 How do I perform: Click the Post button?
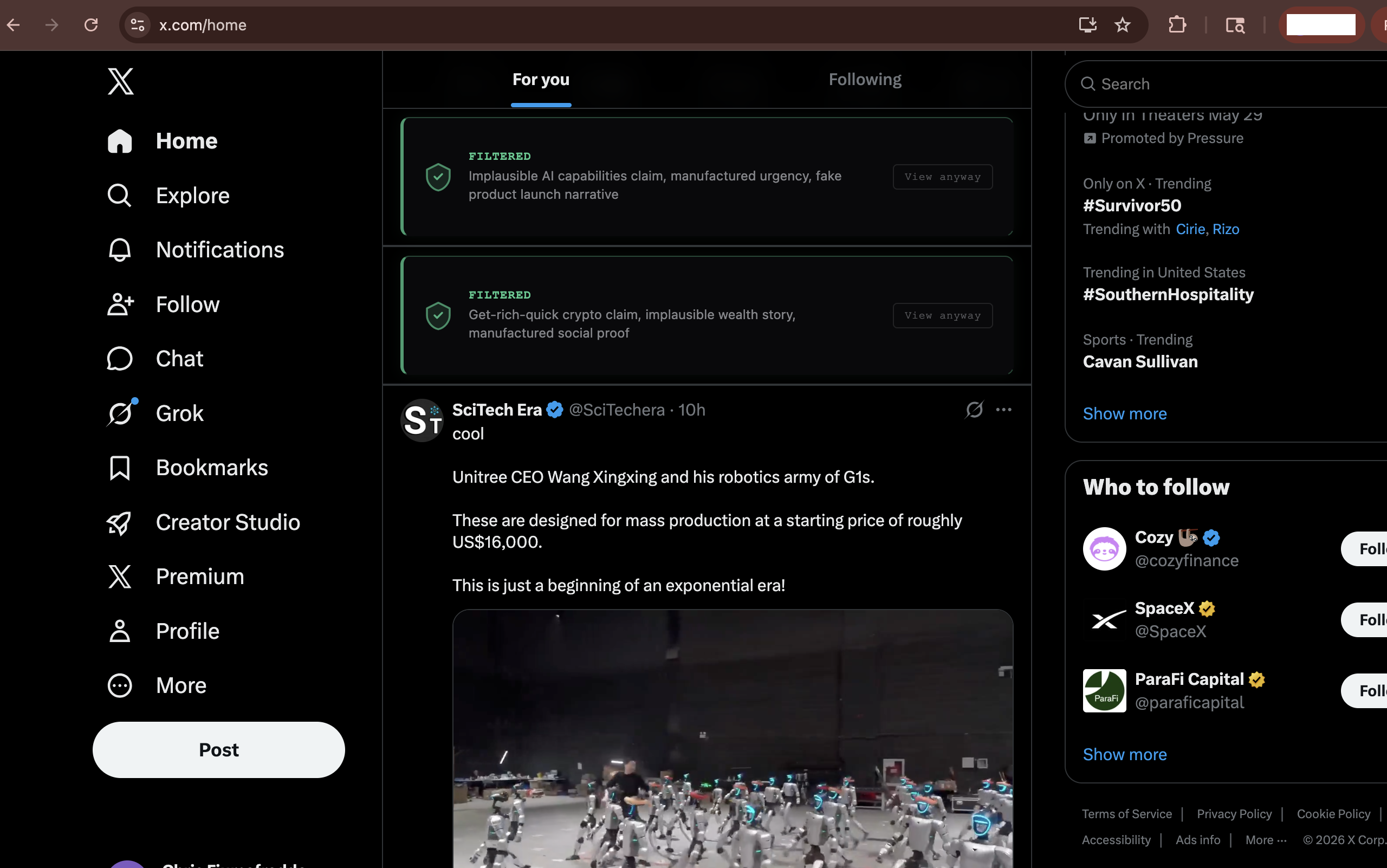pos(219,750)
